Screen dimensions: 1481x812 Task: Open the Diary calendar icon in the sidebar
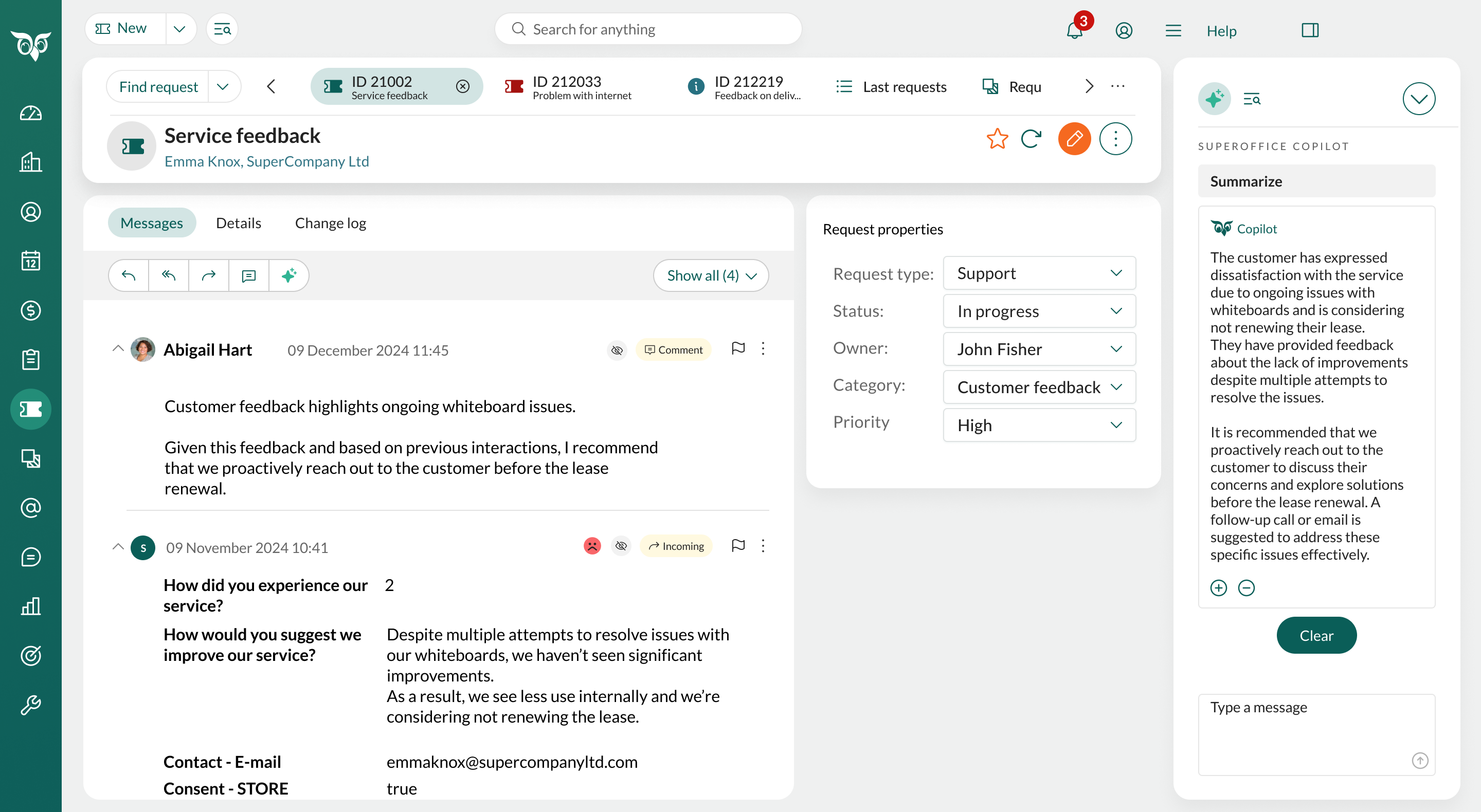click(x=30, y=261)
